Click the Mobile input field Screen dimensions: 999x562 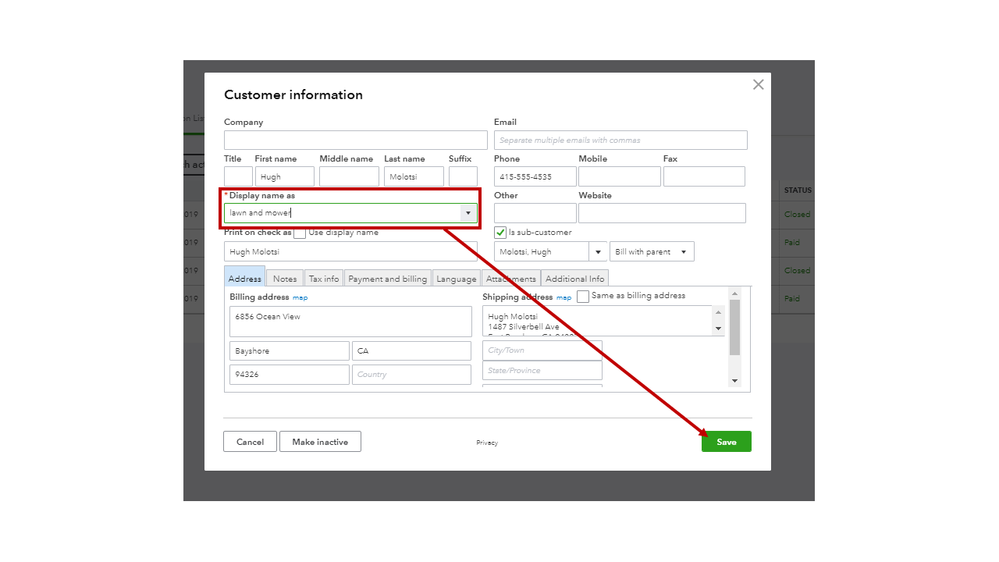coord(619,177)
